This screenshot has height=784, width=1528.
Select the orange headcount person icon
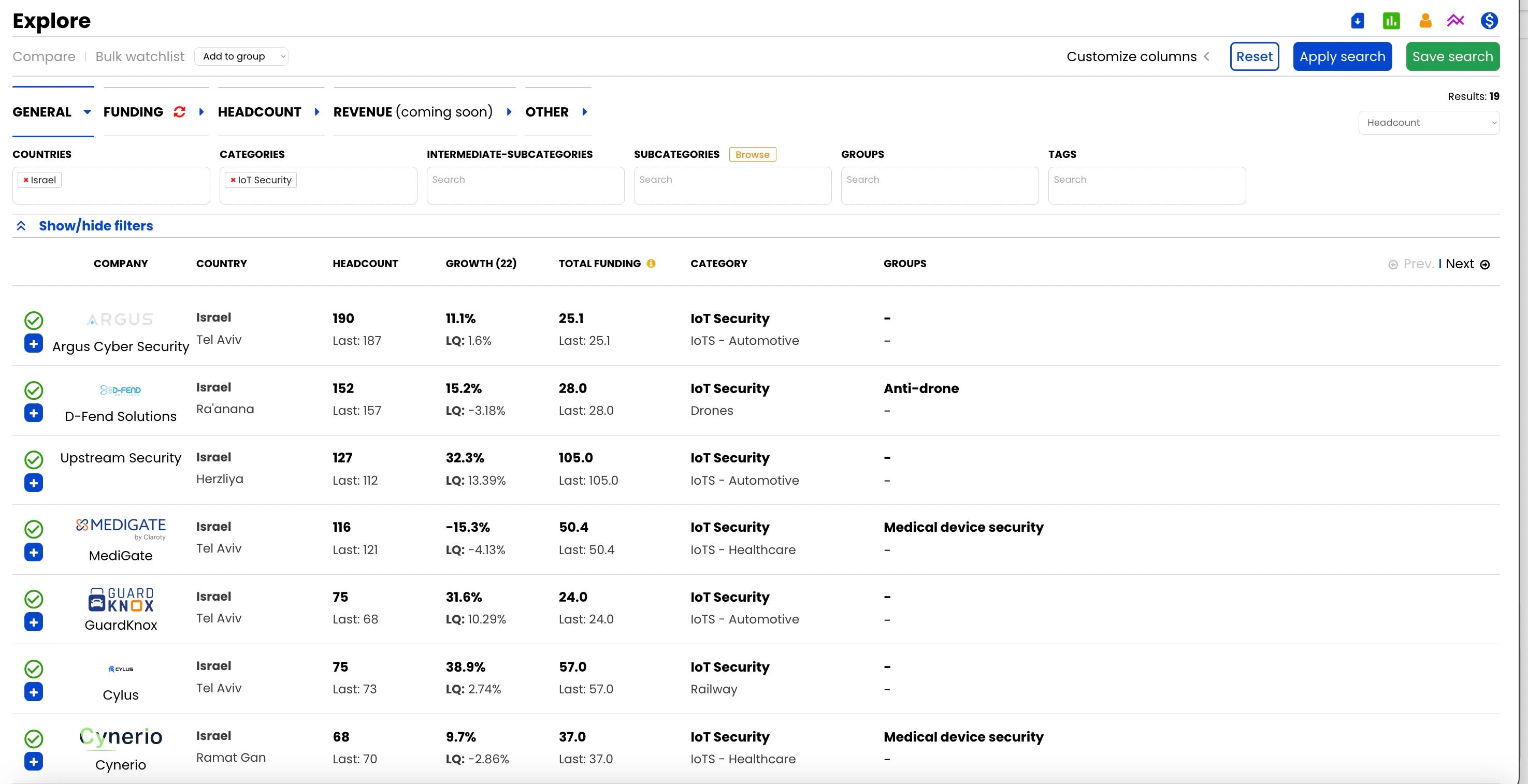tap(1425, 20)
